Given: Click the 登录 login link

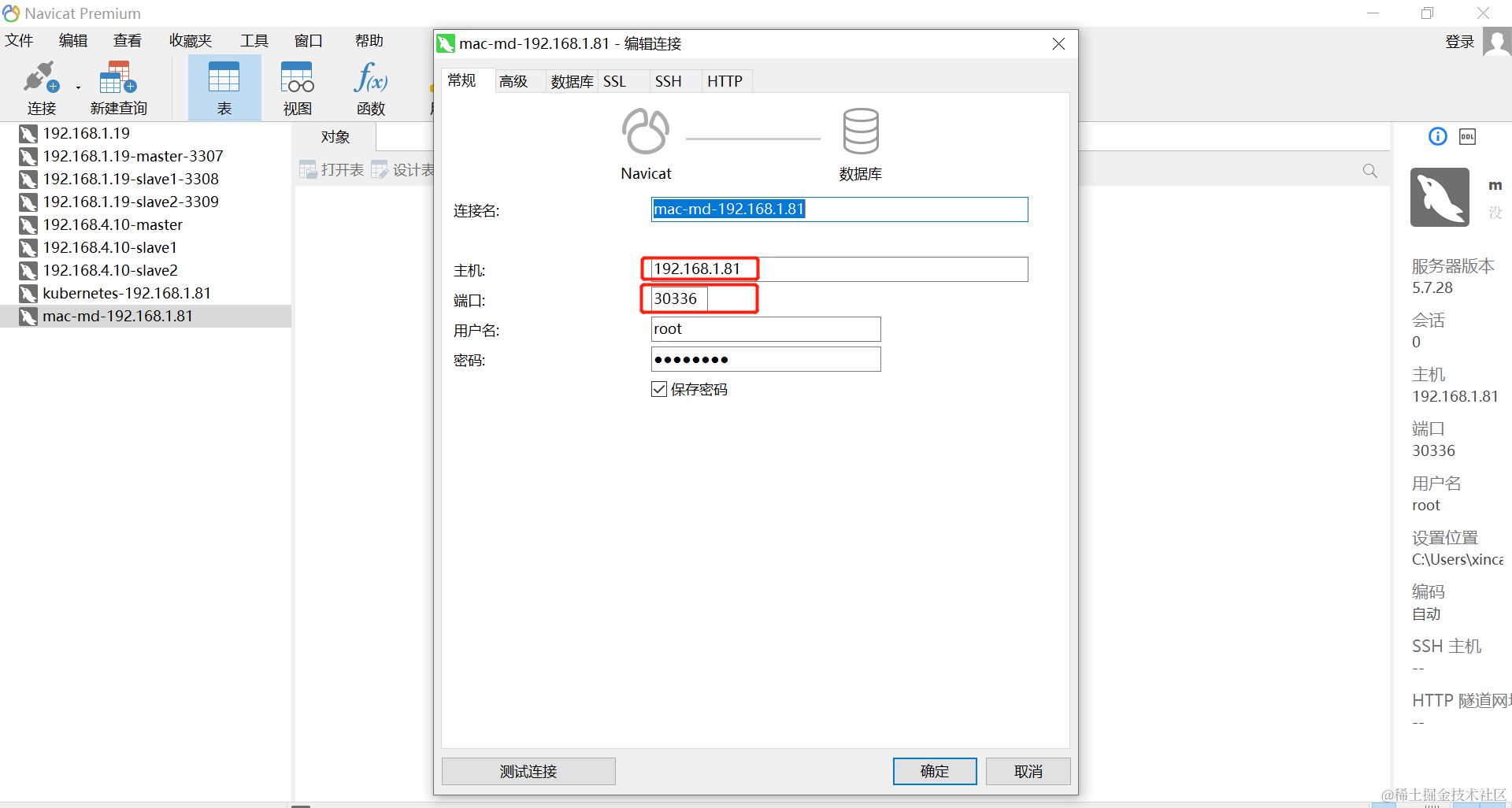Looking at the screenshot, I should 1459,42.
